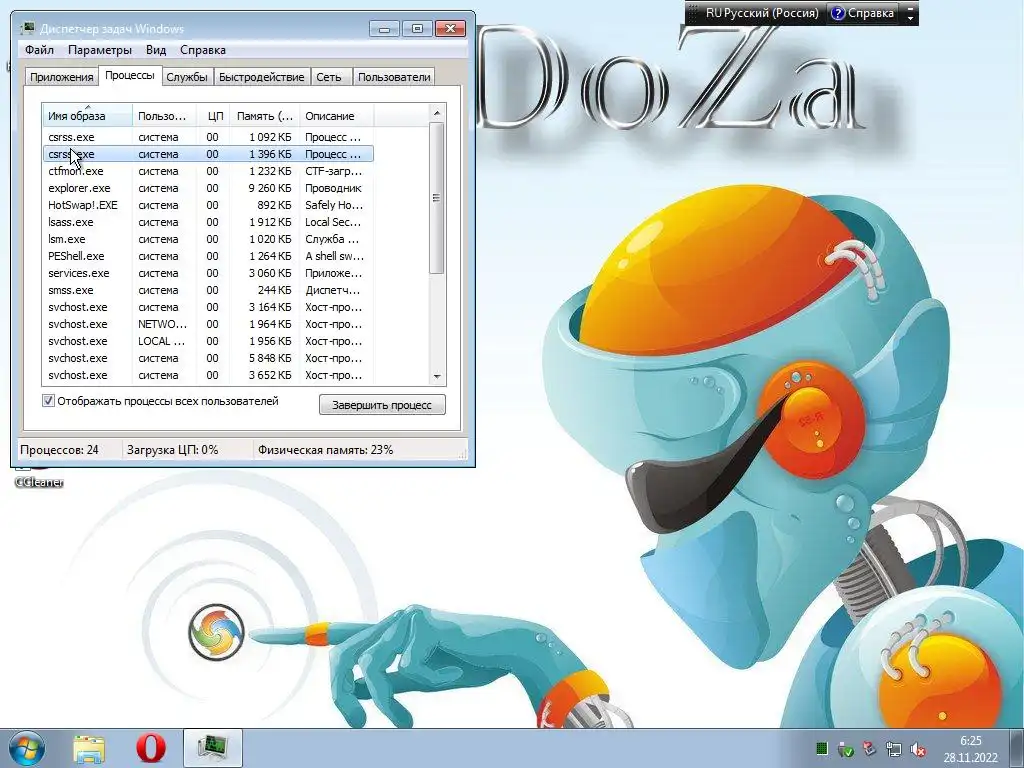Click the RU Русский (Россия) language indicator
The height and width of the screenshot is (768, 1024).
pos(761,13)
